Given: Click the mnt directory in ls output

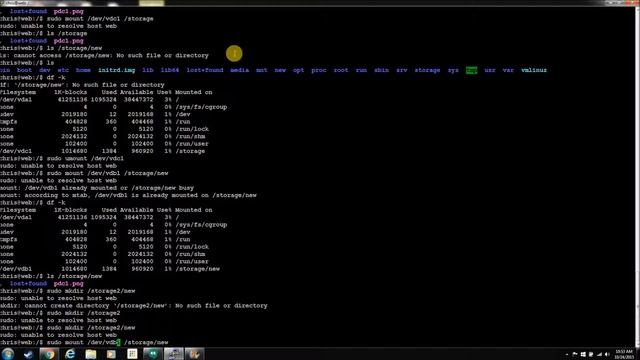Looking at the screenshot, I should 262,70.
